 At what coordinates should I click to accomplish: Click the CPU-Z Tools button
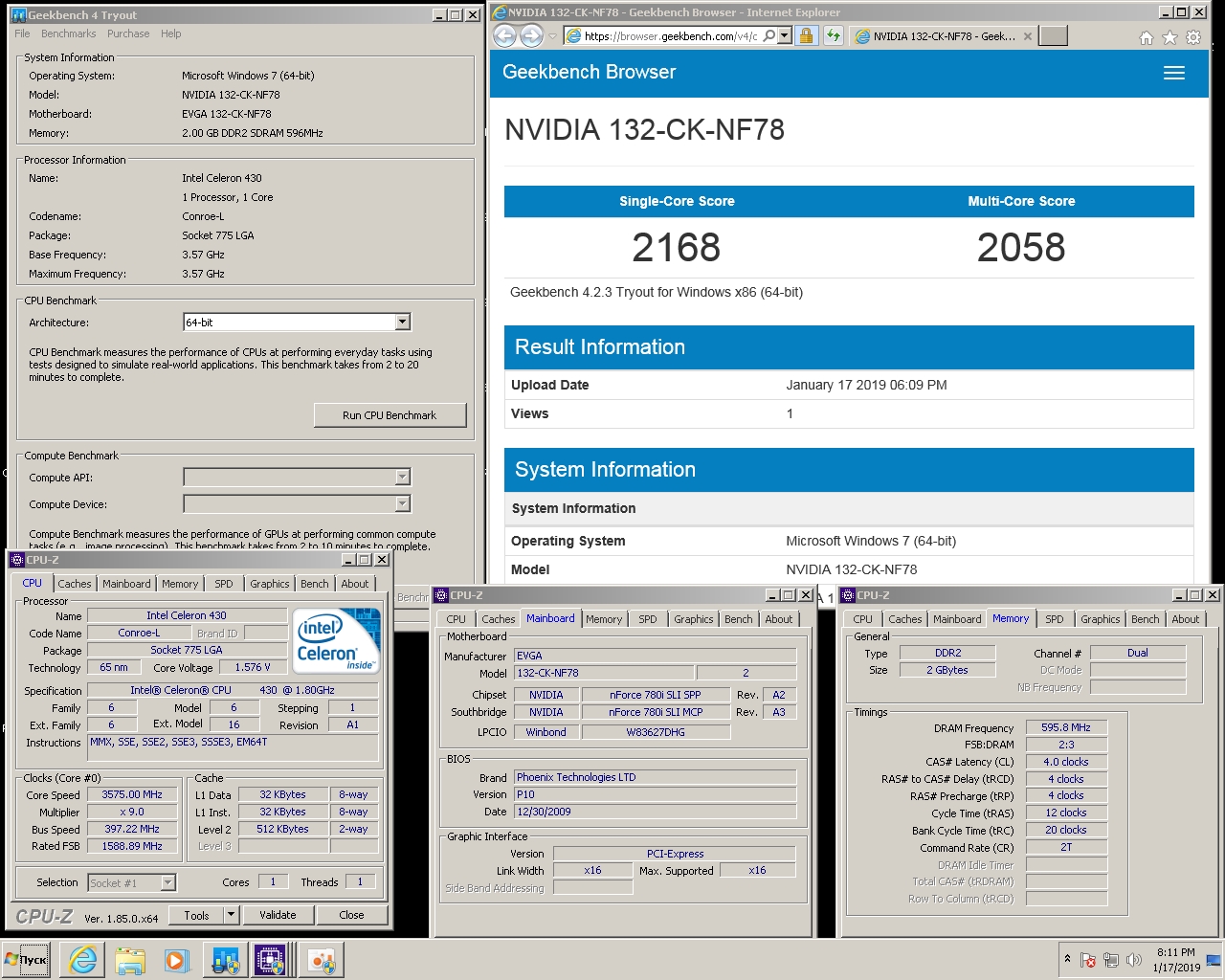[x=196, y=915]
